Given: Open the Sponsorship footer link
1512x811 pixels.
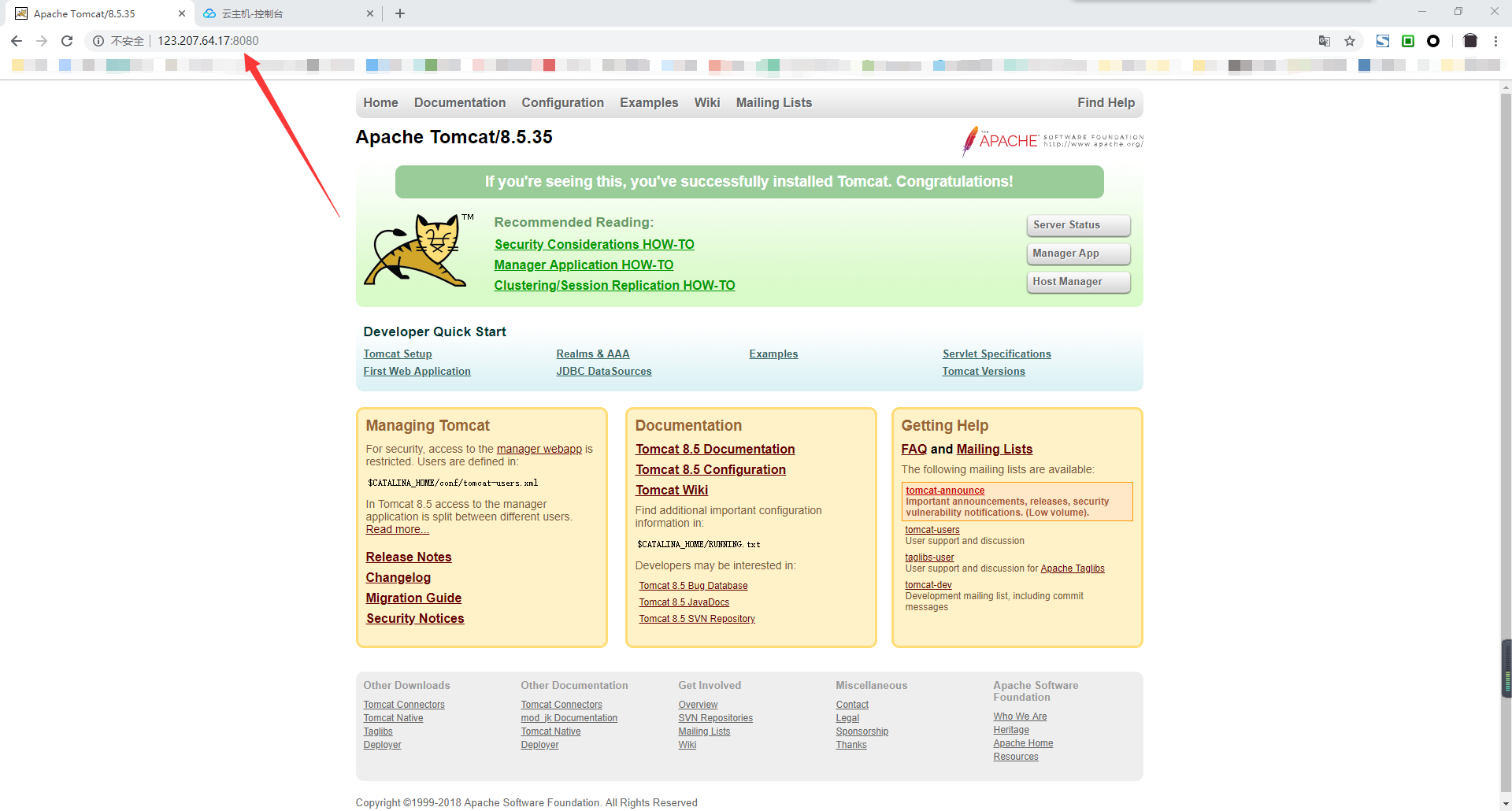Looking at the screenshot, I should point(862,731).
